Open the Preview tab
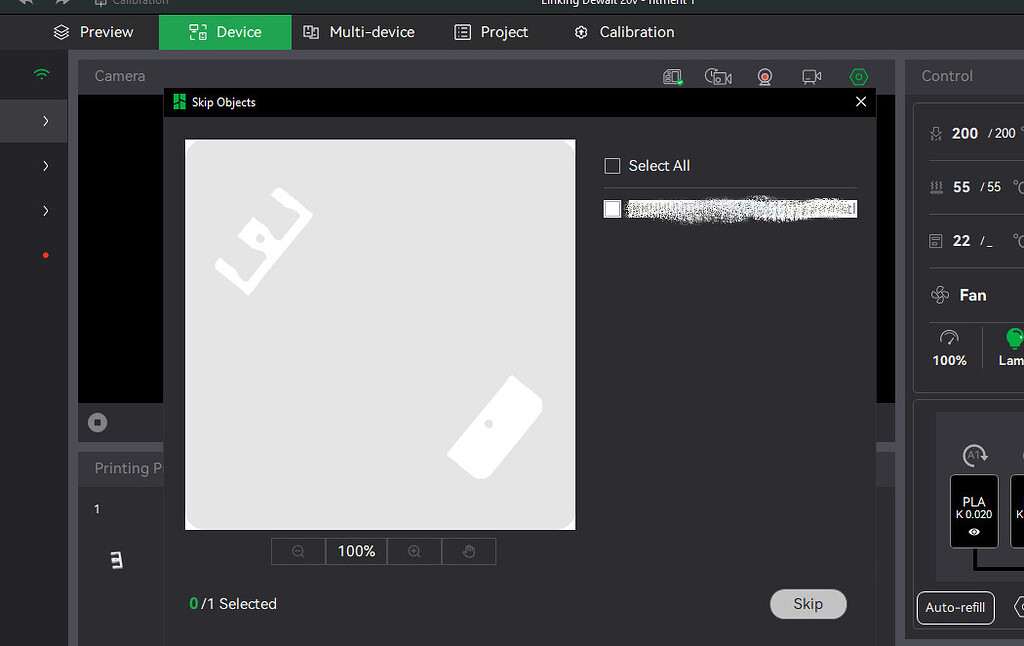1024x646 pixels. [x=93, y=32]
